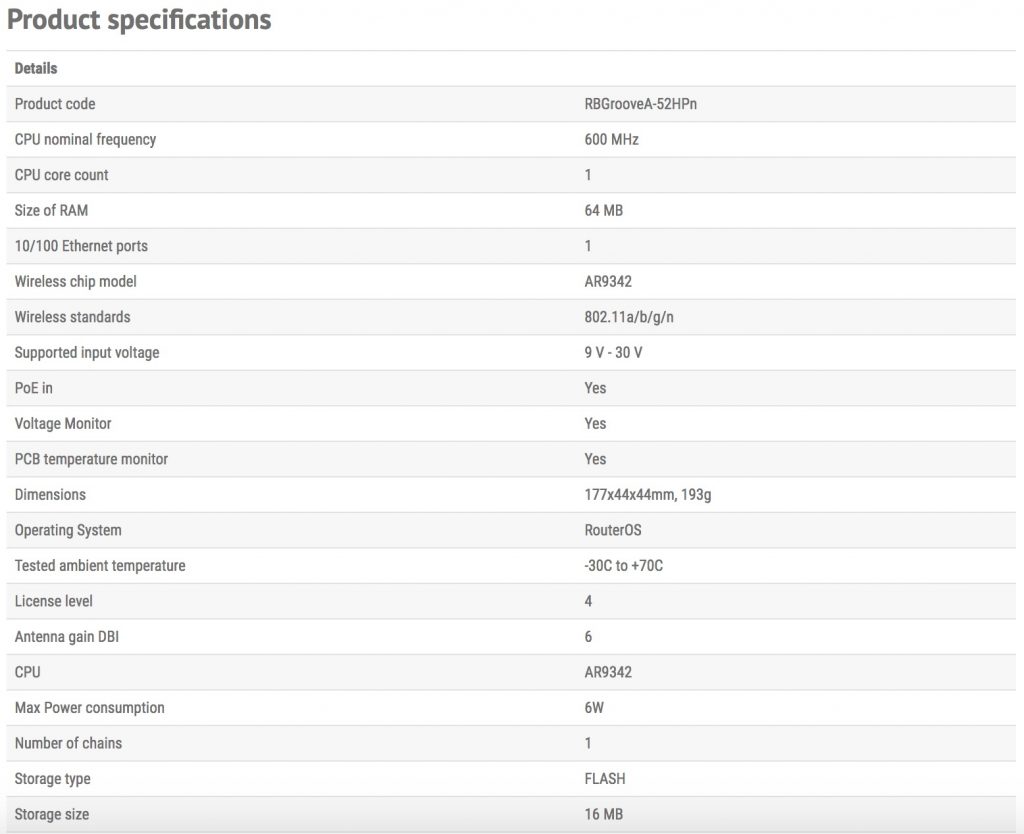Screen dimensions: 1024x834
Task: Click the -30C to +70C temperature value
Action: pyautogui.click(x=623, y=566)
